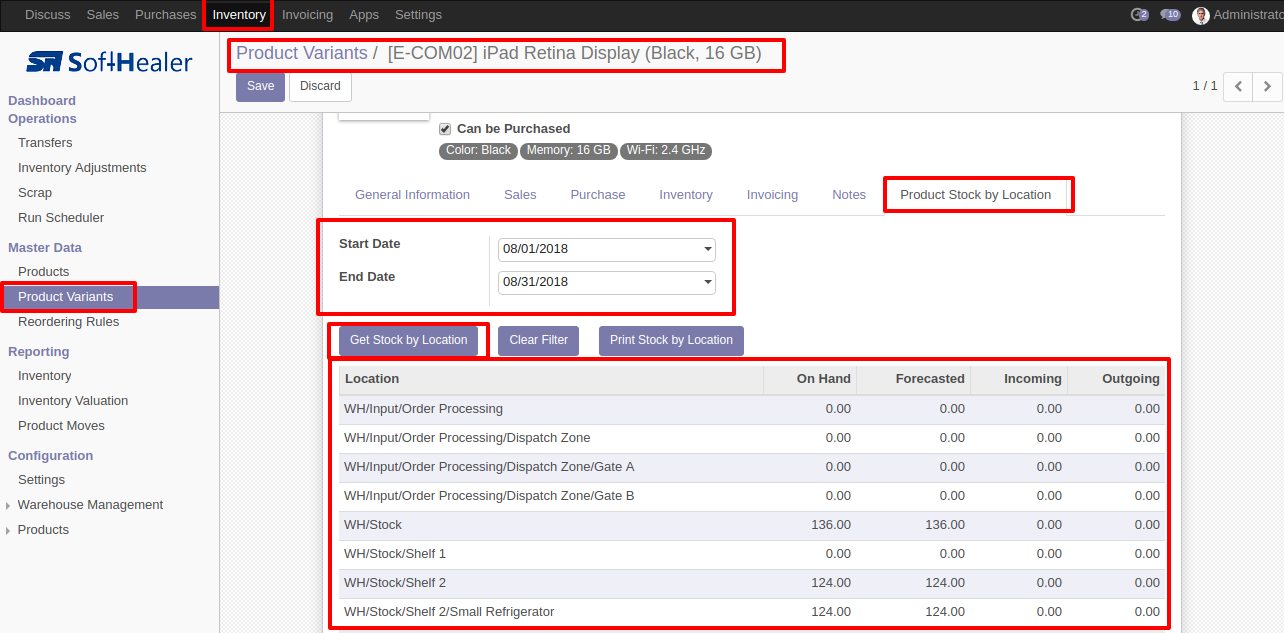Open Run Scheduler in the sidebar

[x=61, y=218]
